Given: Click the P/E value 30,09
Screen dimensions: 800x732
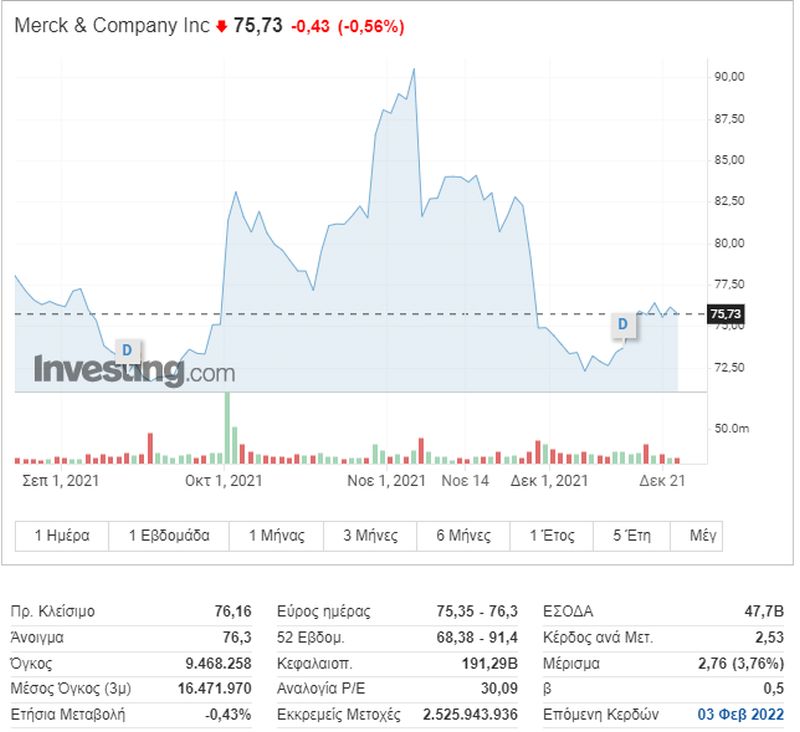Looking at the screenshot, I should (499, 689).
